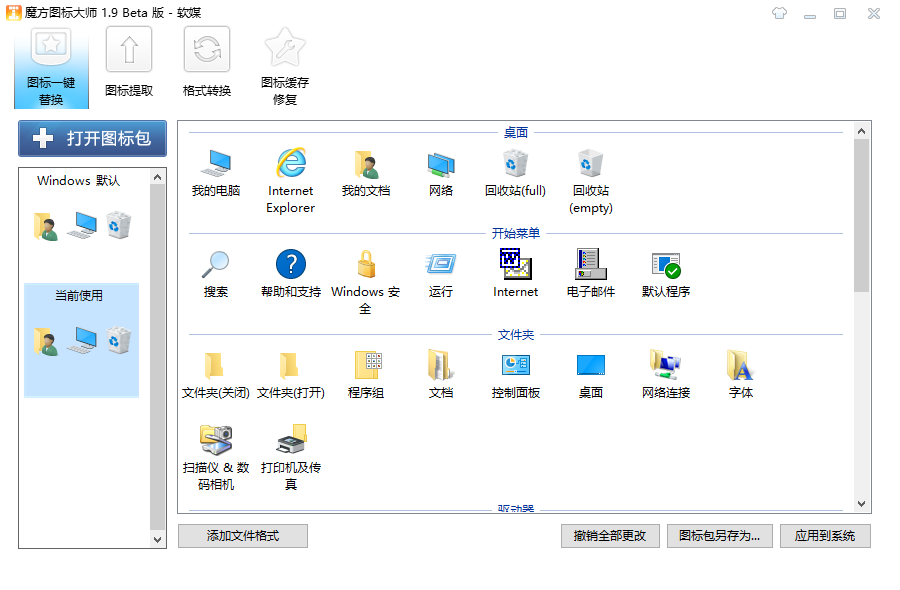Select the 运行 icon
Image resolution: width=900 pixels, height=590 pixels.
pos(440,262)
